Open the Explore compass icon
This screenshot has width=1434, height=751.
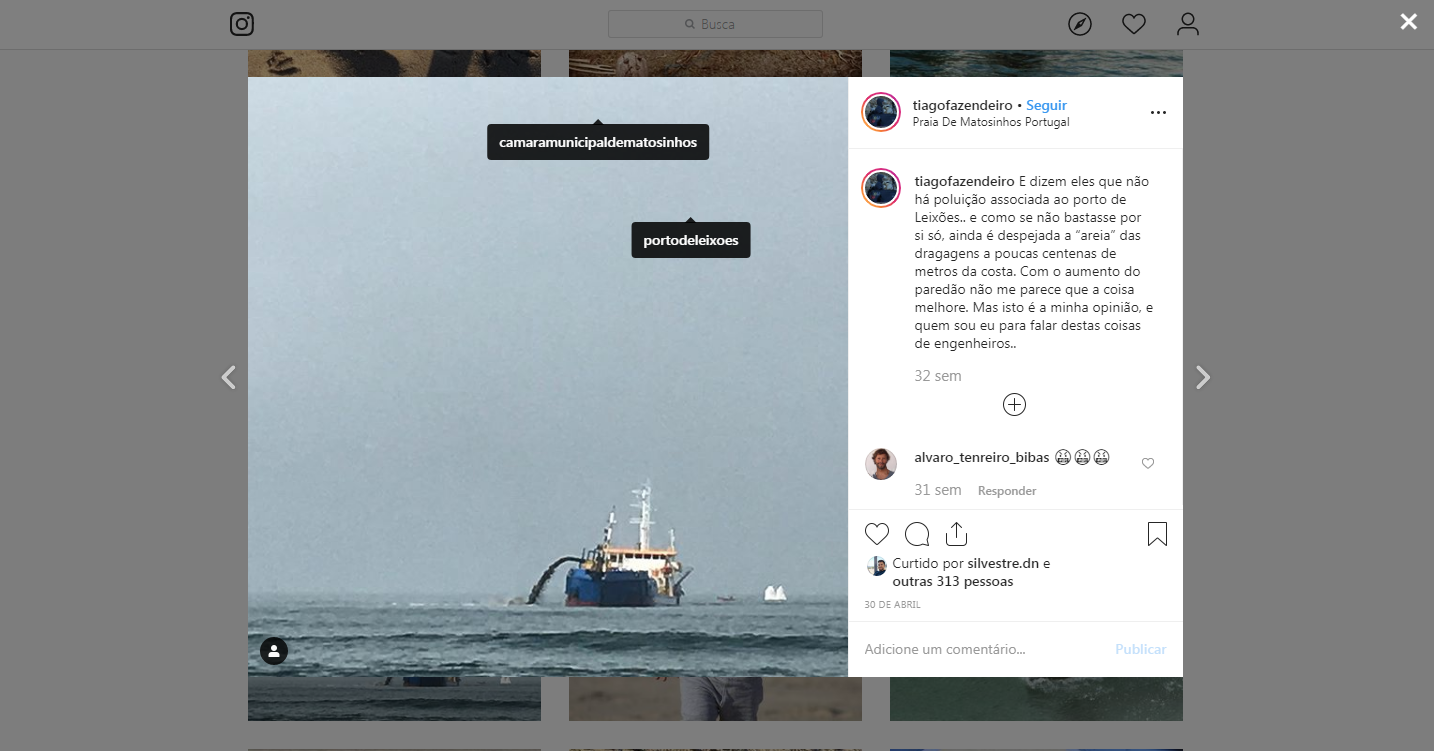click(1080, 24)
